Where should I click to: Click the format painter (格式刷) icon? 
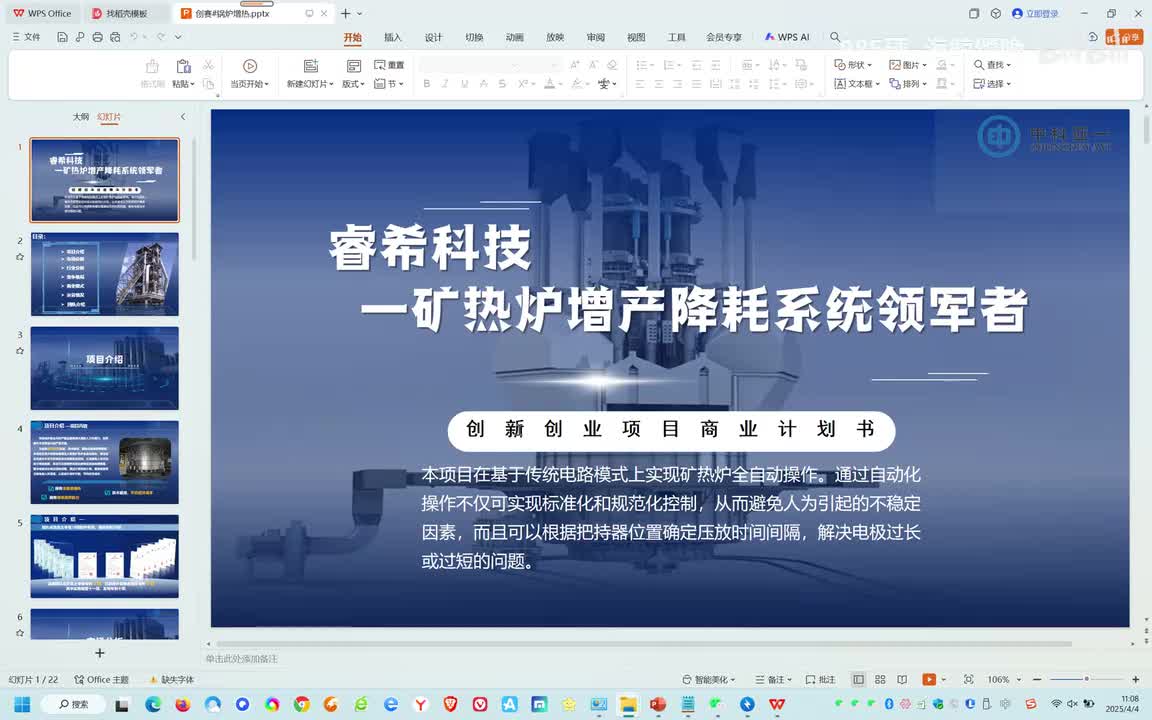pos(152,67)
